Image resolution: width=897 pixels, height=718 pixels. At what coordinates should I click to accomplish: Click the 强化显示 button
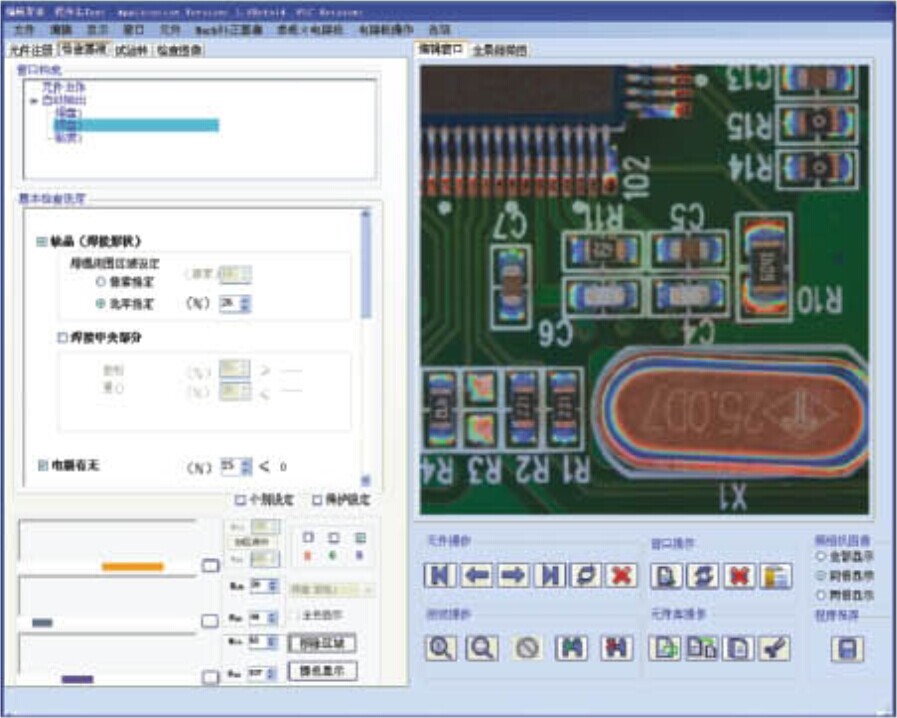(322, 670)
